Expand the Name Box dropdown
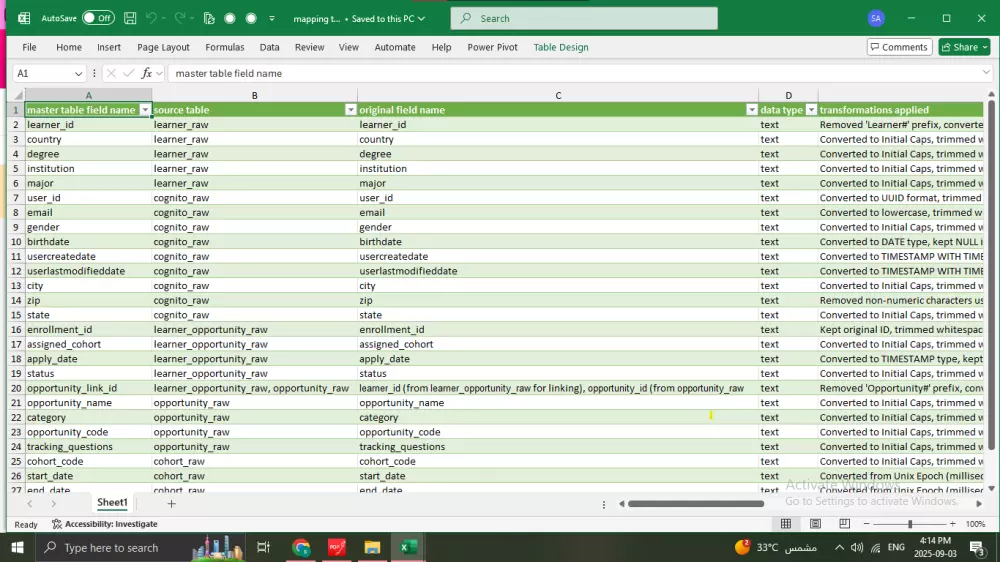Viewport: 1000px width, 562px height. click(79, 73)
